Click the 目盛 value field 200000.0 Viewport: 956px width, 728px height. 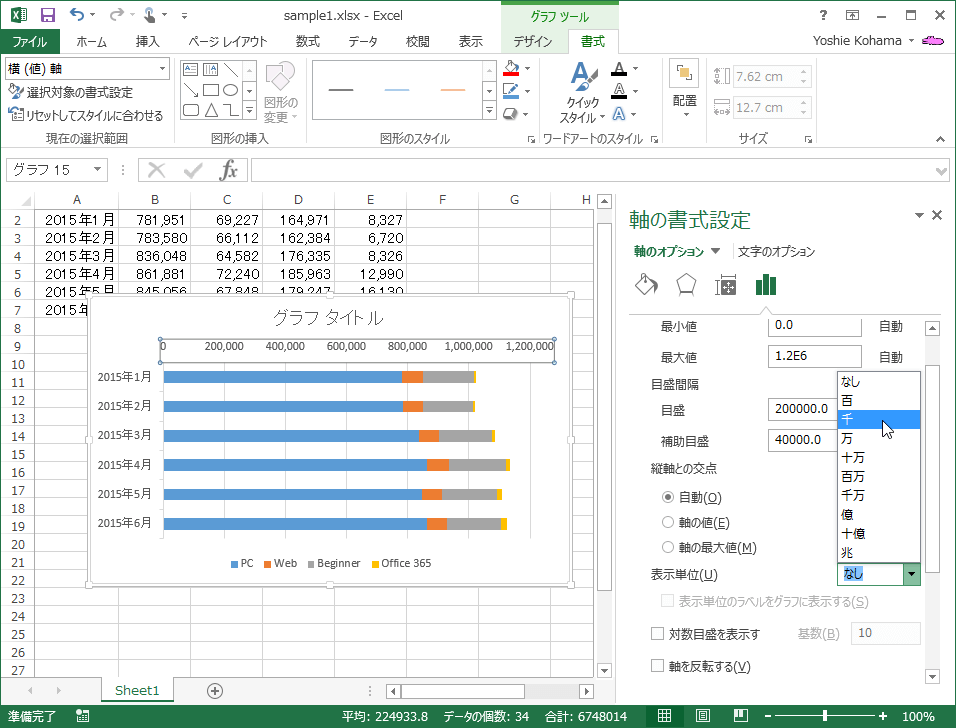pyautogui.click(x=802, y=409)
